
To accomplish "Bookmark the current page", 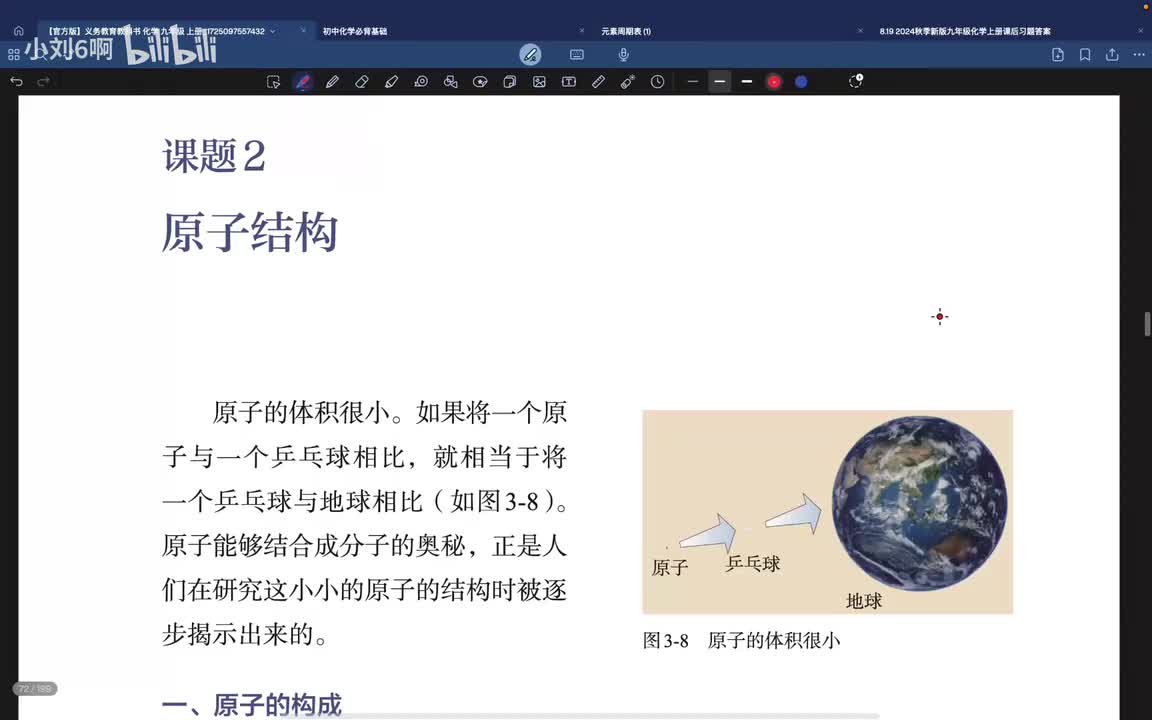I will coord(1085,54).
